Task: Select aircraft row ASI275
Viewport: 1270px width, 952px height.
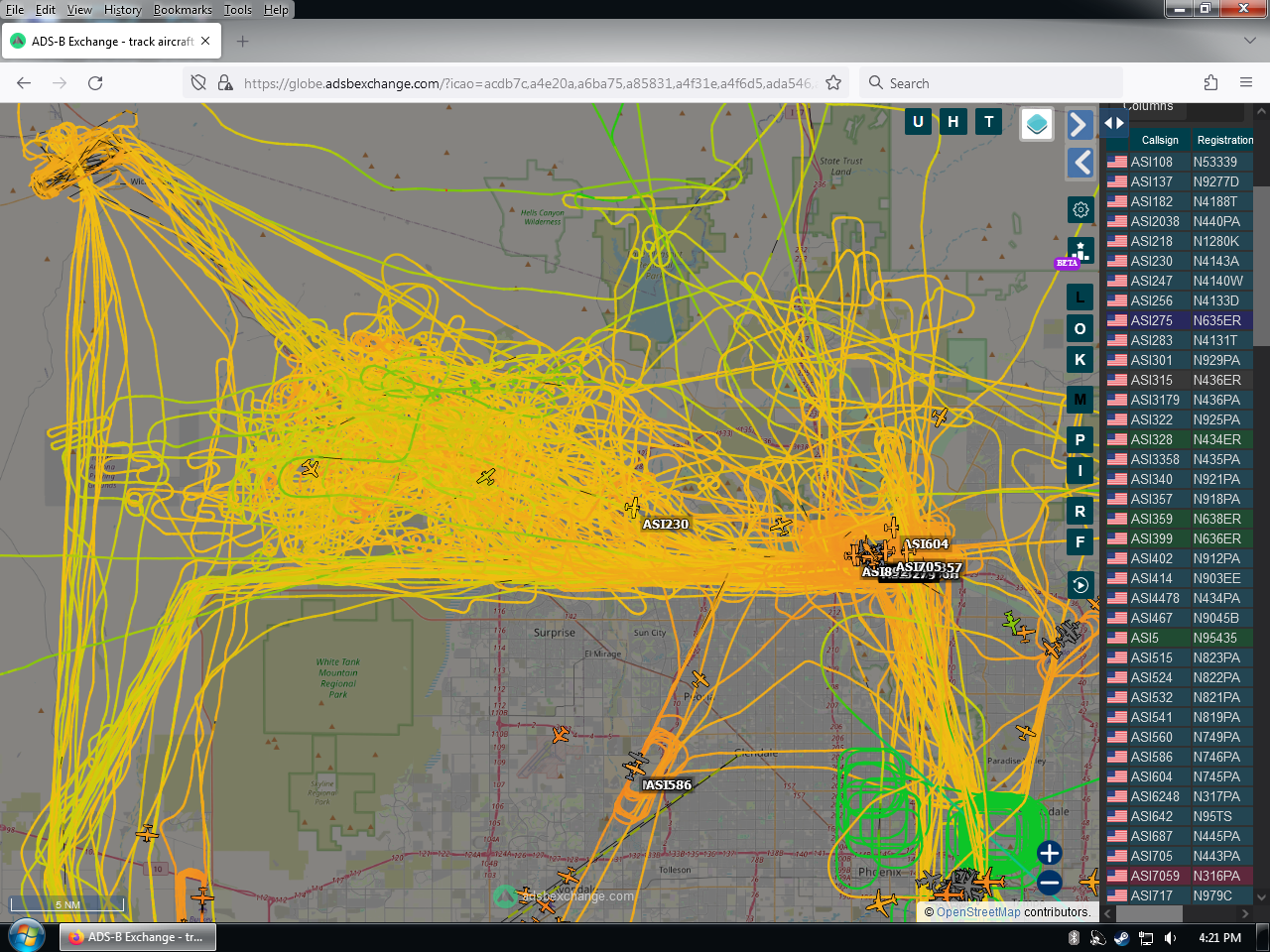Action: coord(1180,320)
